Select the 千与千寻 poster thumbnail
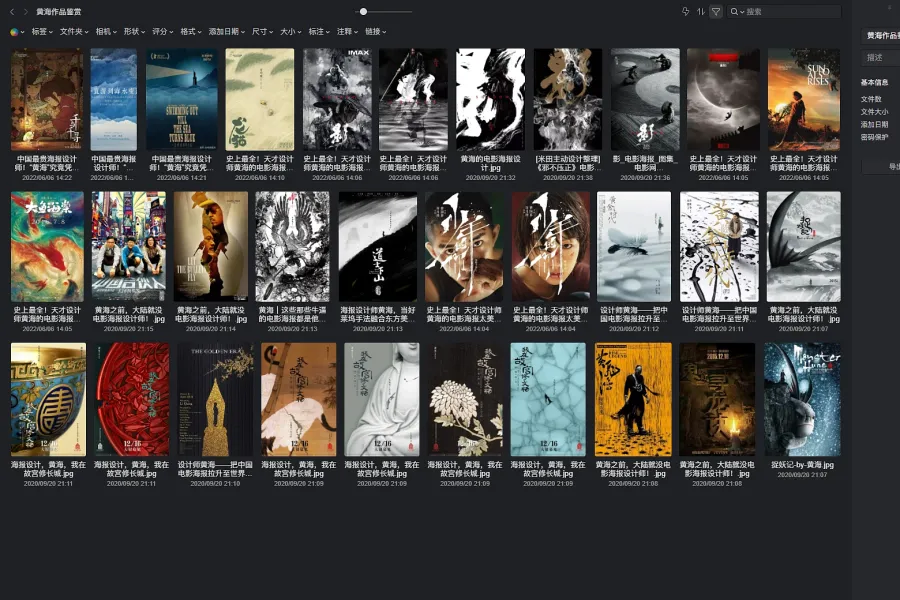 pyautogui.click(x=47, y=99)
